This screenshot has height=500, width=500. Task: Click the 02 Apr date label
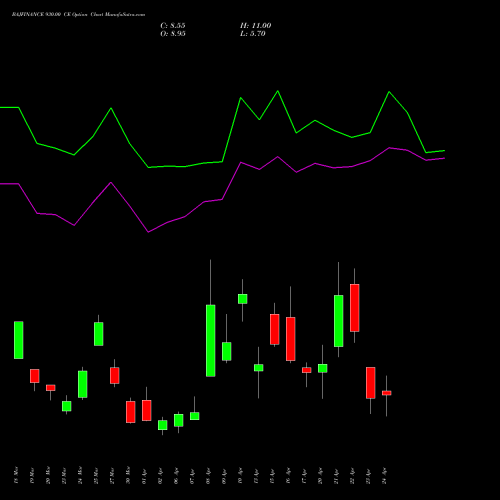pyautogui.click(x=160, y=476)
